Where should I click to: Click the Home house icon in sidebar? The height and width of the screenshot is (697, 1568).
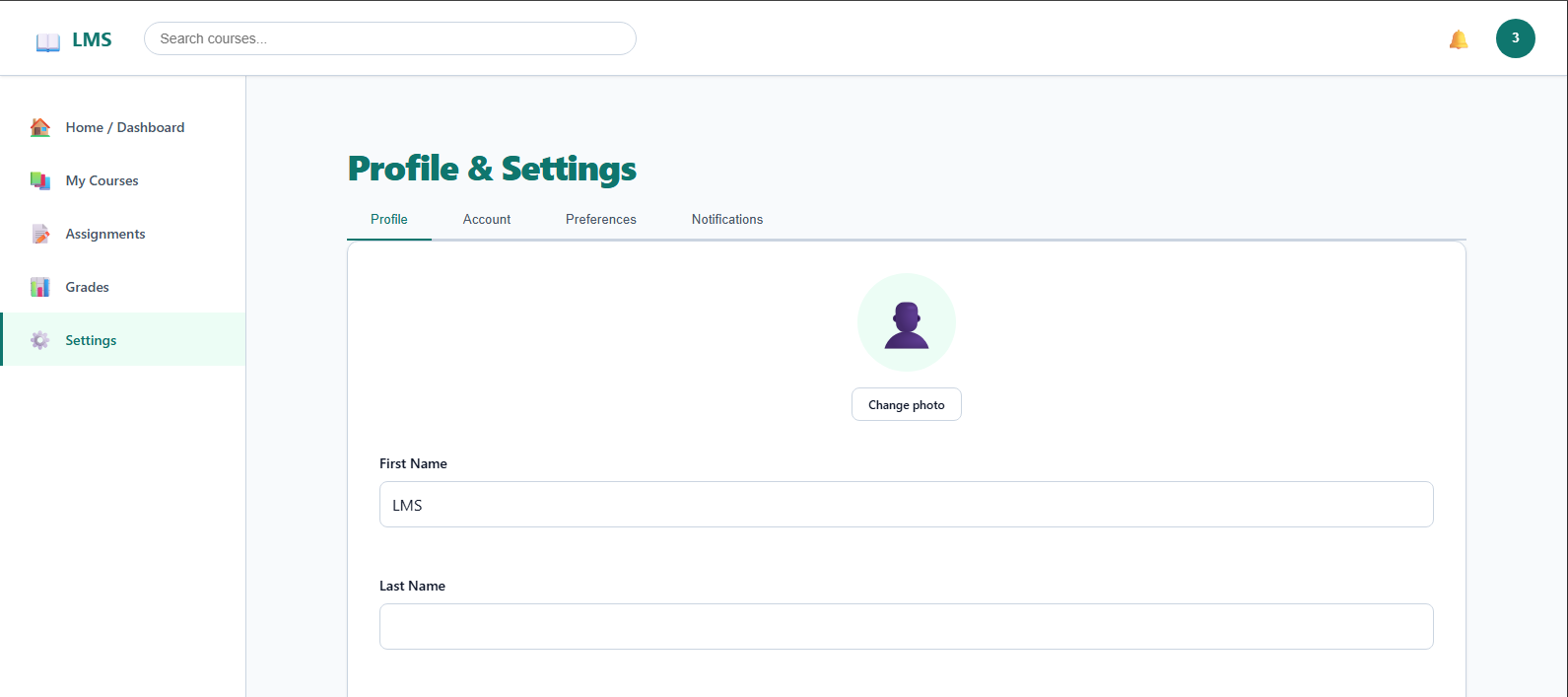click(40, 127)
